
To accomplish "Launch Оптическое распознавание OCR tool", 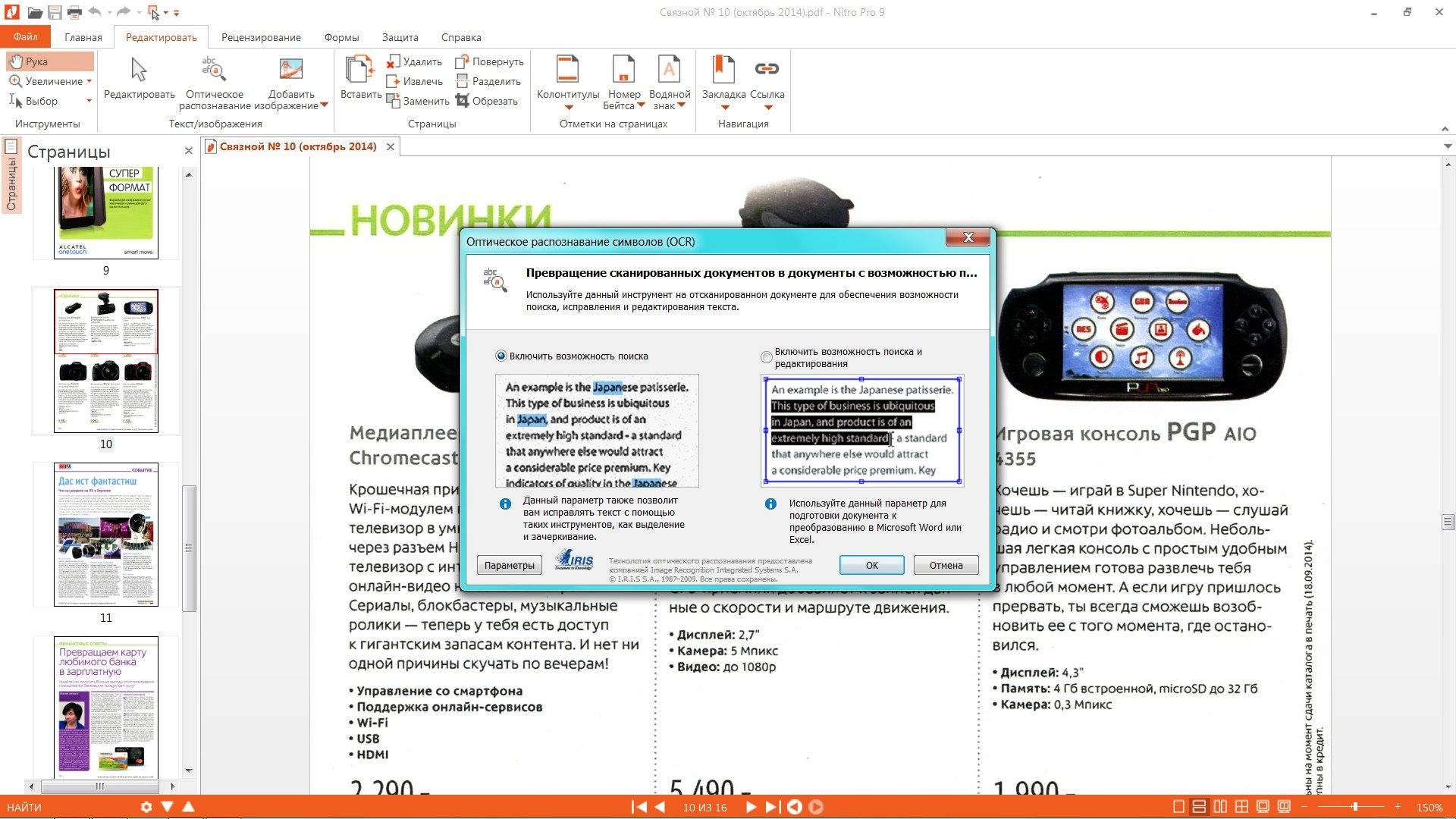I will tap(215, 83).
